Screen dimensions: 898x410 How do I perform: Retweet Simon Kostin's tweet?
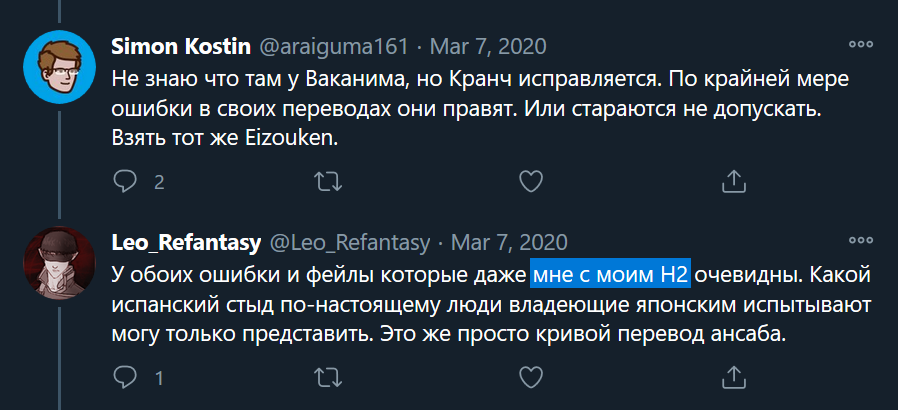[x=327, y=181]
